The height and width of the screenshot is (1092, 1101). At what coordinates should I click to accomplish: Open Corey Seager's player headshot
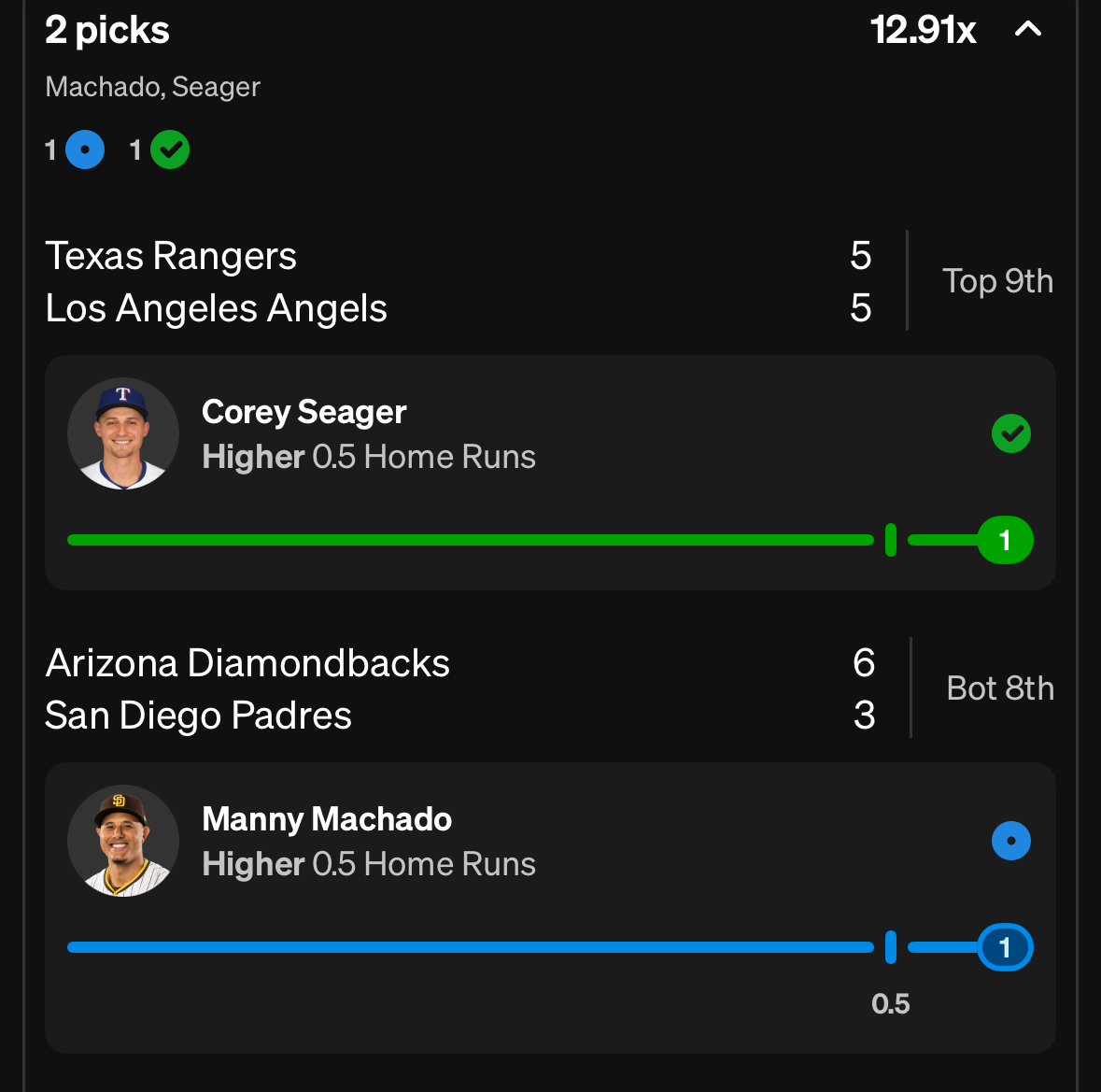click(x=123, y=433)
